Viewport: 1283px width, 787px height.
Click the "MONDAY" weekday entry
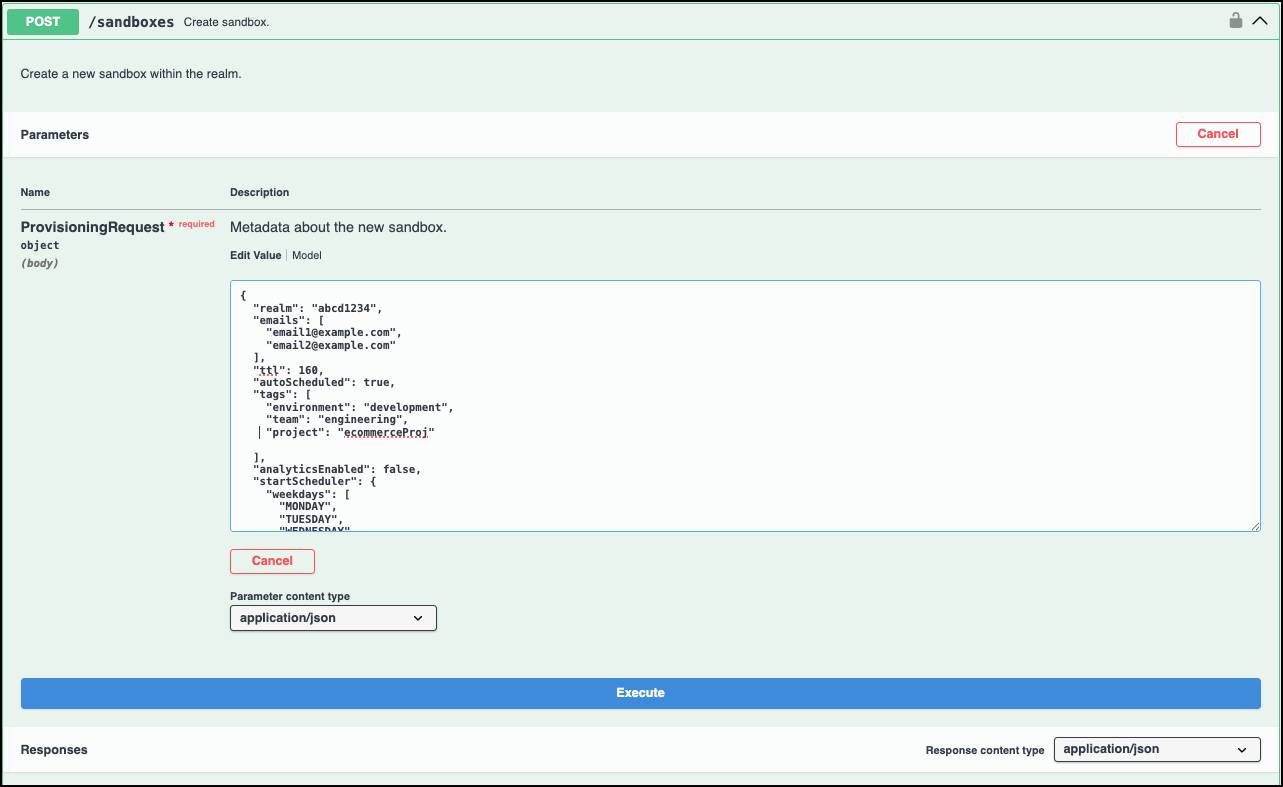308,506
